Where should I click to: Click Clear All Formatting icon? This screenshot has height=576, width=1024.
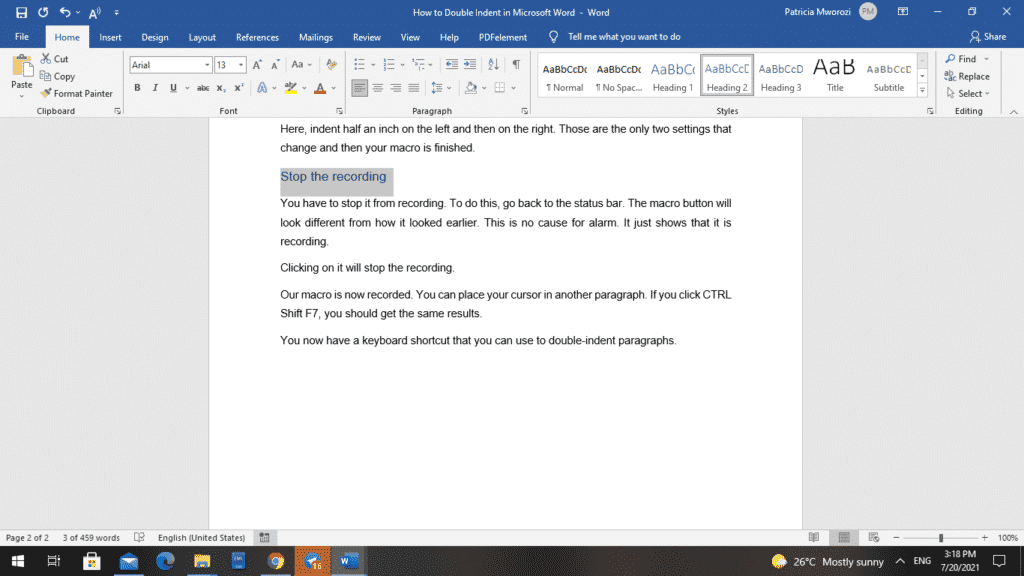332,64
